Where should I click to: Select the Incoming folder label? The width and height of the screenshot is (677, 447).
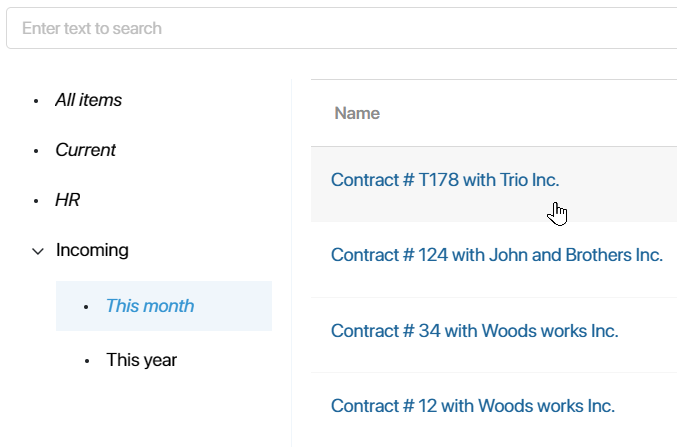point(92,250)
